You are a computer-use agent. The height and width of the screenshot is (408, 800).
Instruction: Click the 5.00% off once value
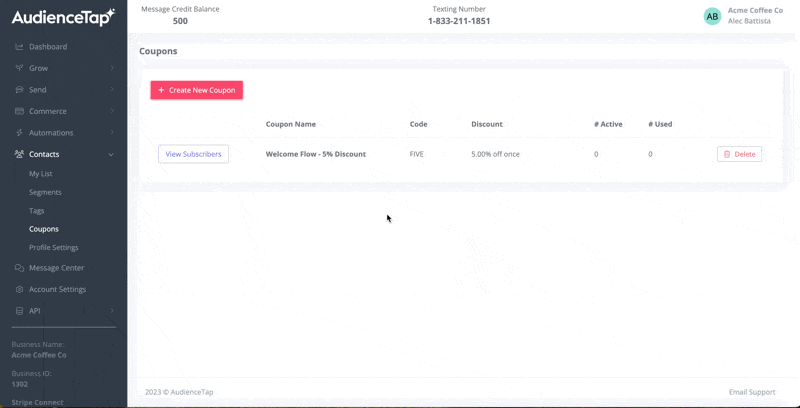(495, 154)
